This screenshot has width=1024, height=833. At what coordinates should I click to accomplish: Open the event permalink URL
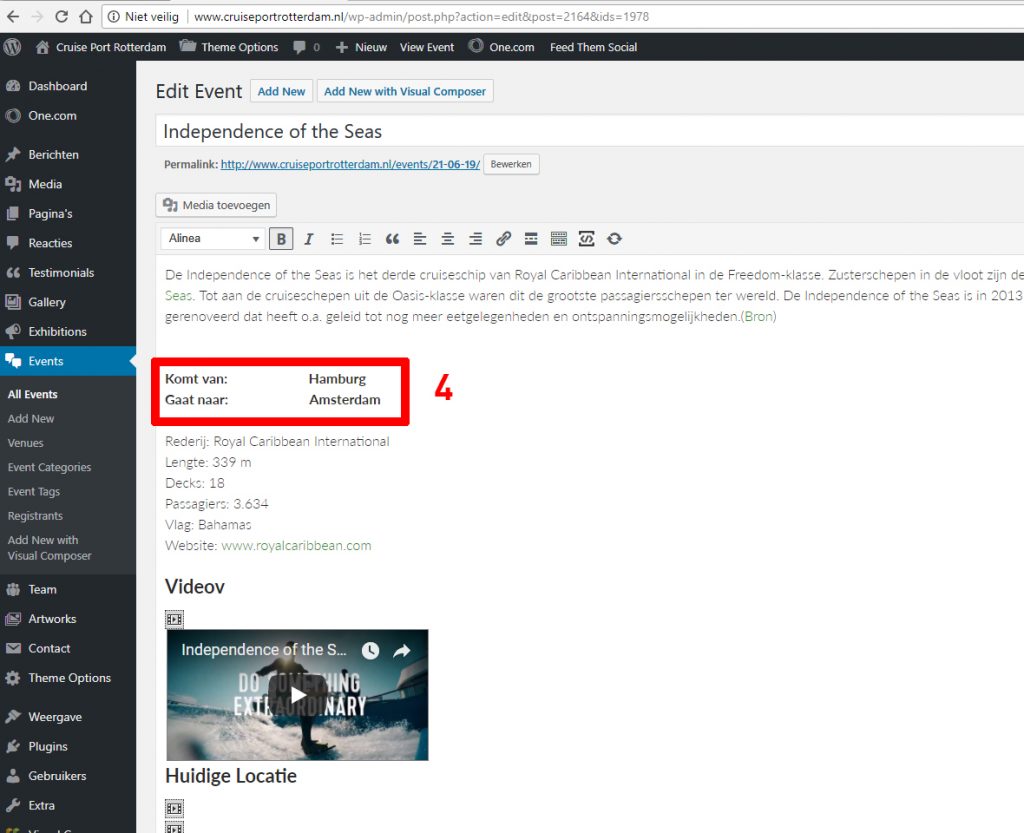[350, 165]
